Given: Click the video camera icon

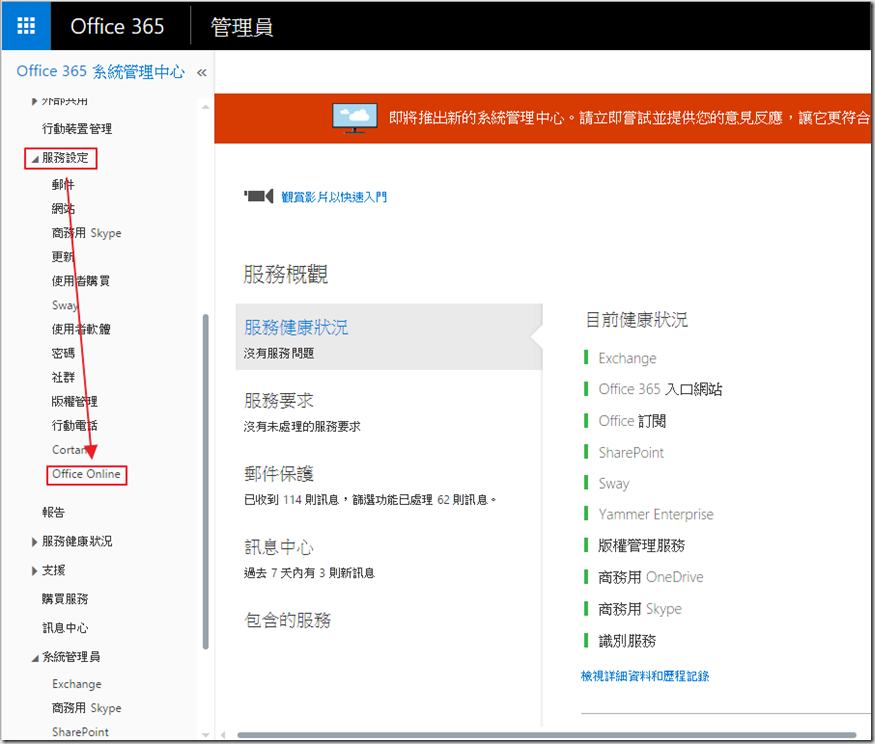Looking at the screenshot, I should [259, 197].
